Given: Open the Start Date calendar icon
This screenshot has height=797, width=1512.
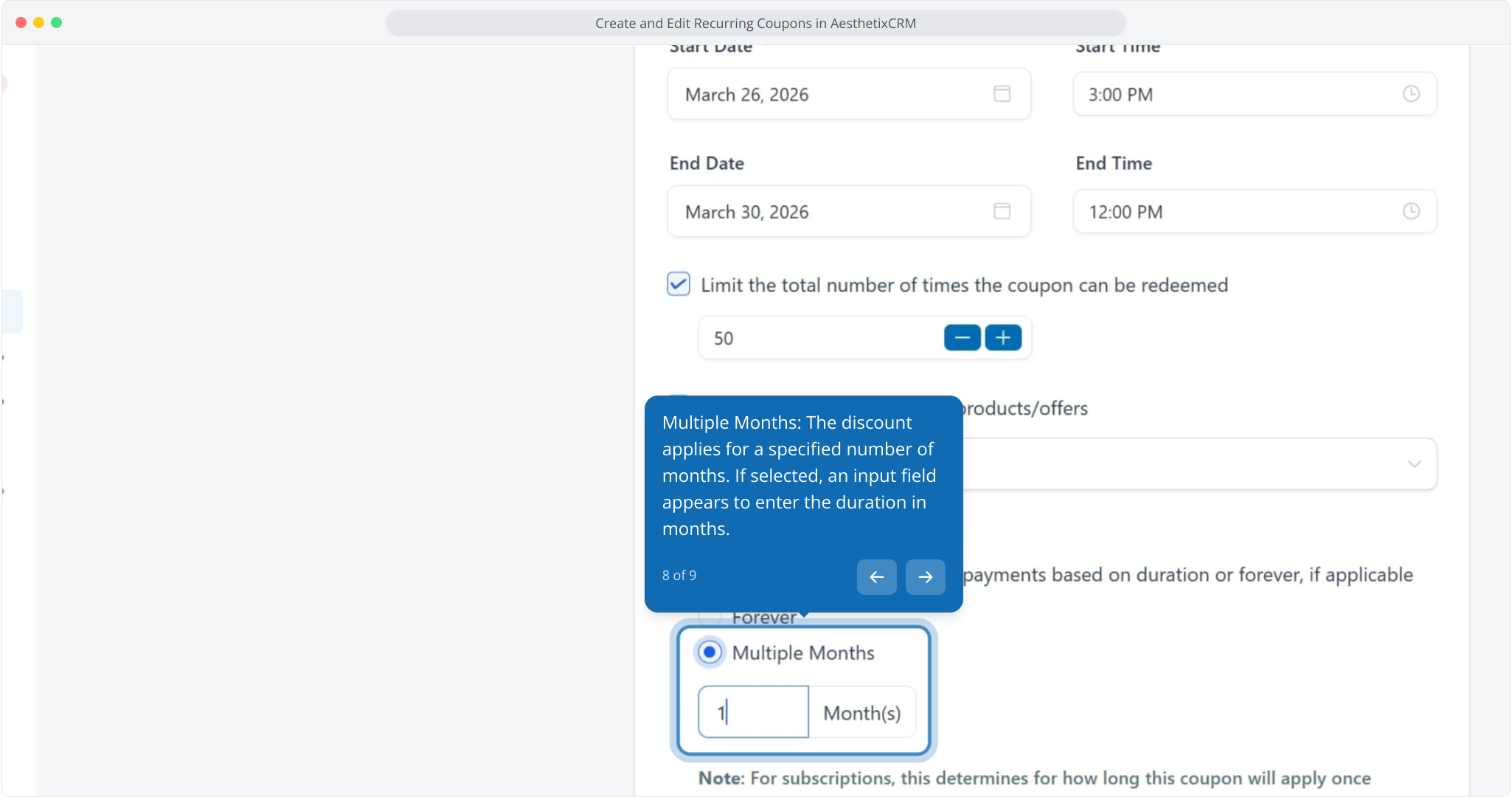Looking at the screenshot, I should point(1002,94).
